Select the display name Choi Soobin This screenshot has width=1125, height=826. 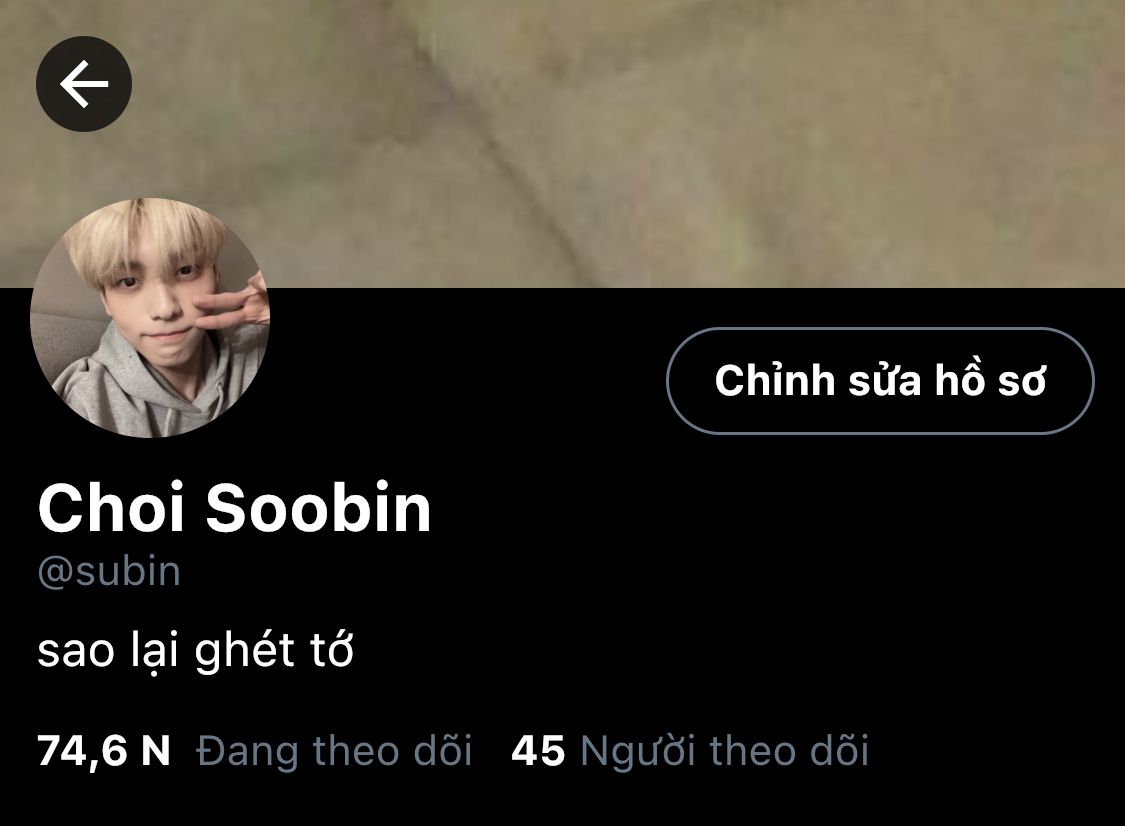235,508
